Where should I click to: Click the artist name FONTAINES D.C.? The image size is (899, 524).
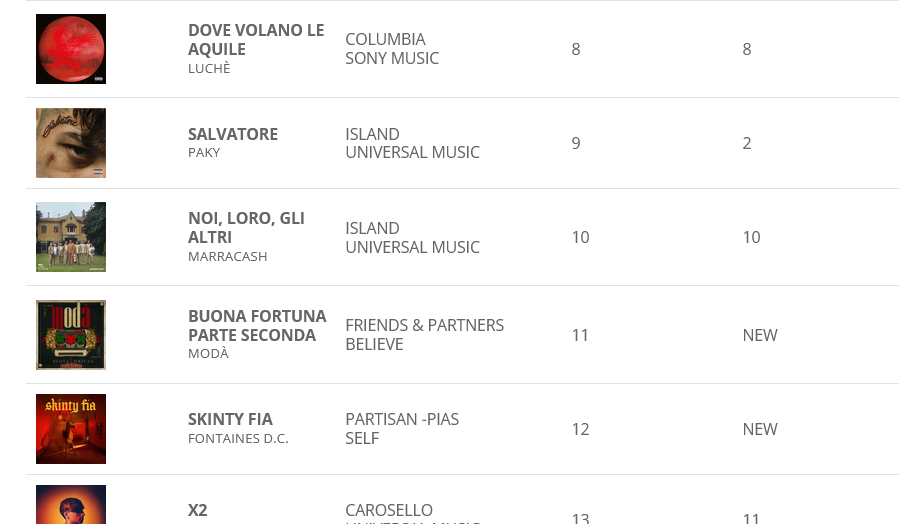point(239,439)
